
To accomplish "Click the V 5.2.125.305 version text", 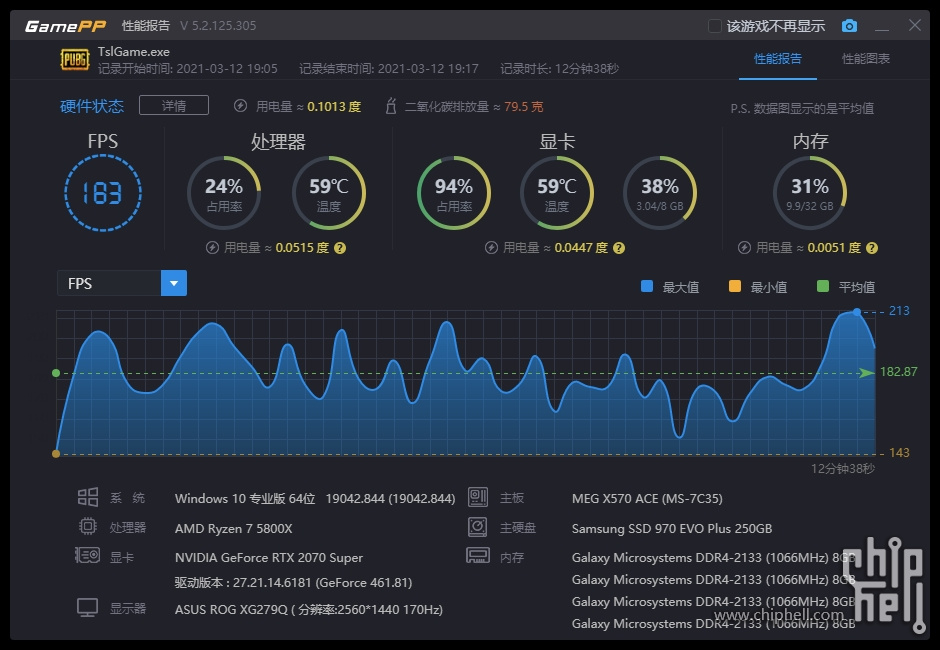I will coord(218,26).
